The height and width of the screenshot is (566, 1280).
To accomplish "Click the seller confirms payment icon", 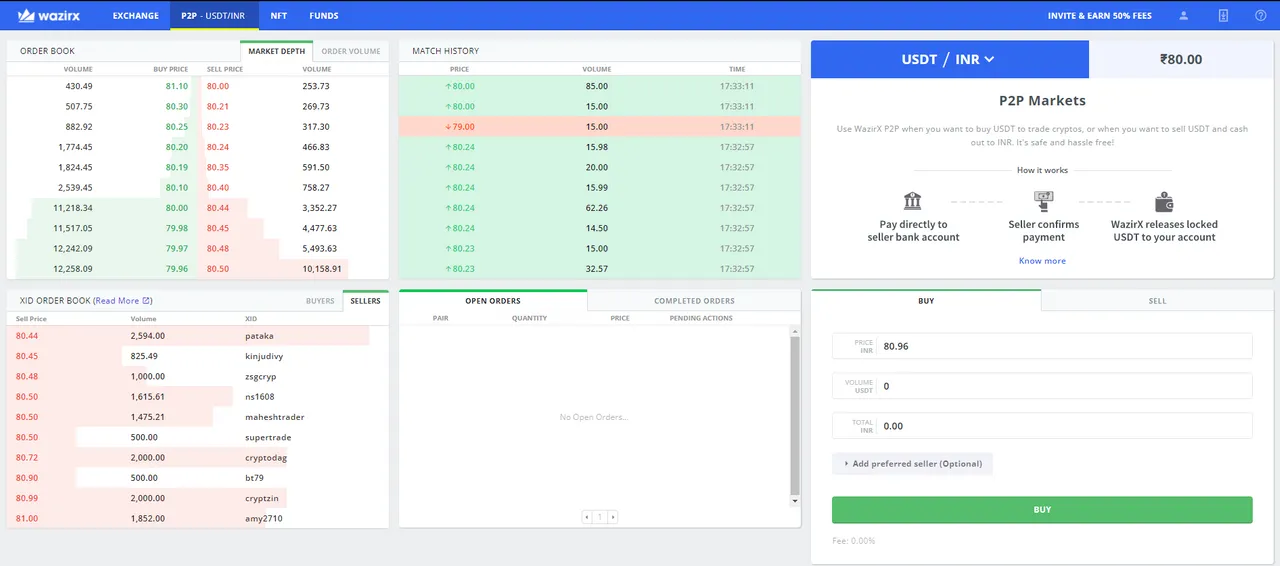I will [1043, 201].
